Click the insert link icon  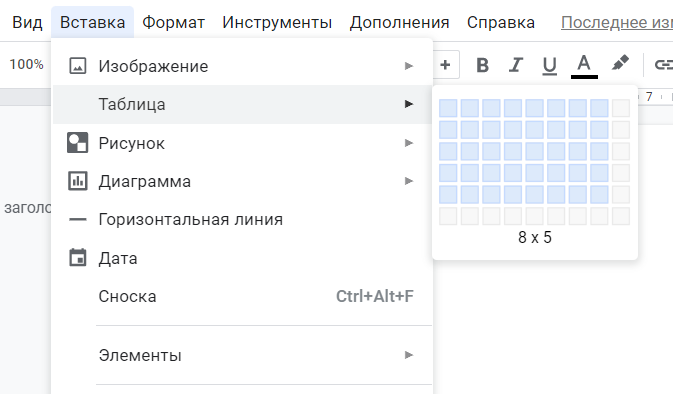663,65
